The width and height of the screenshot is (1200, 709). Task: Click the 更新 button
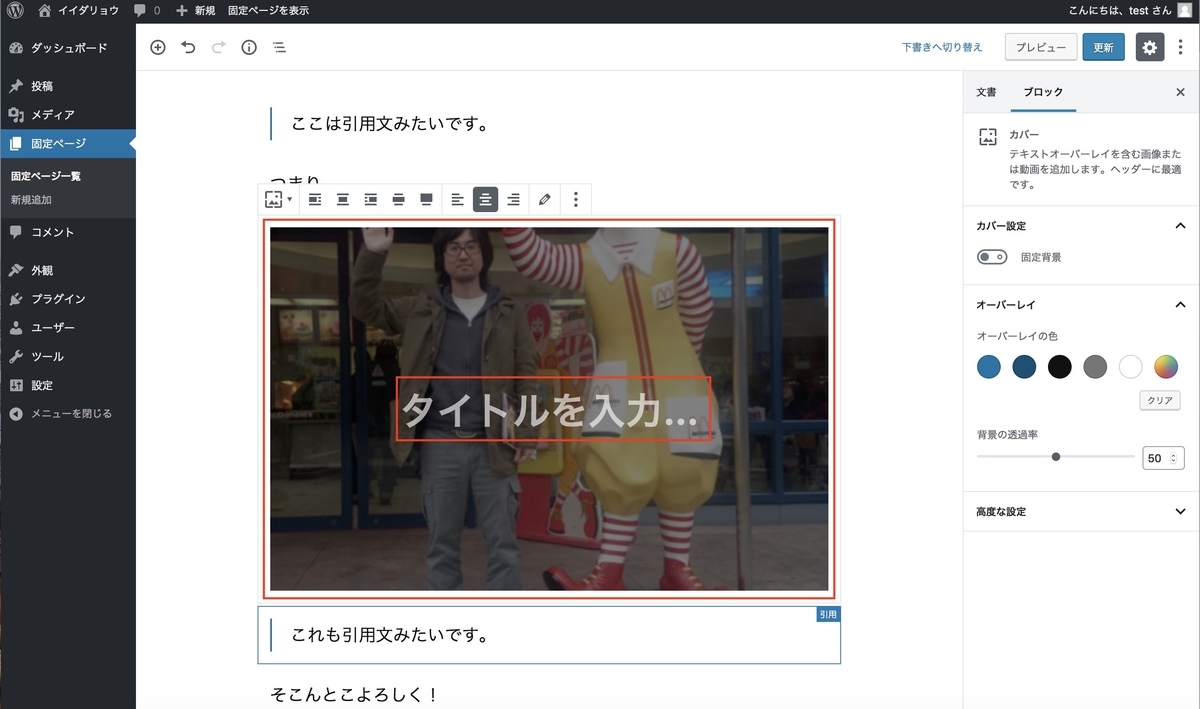click(1103, 47)
